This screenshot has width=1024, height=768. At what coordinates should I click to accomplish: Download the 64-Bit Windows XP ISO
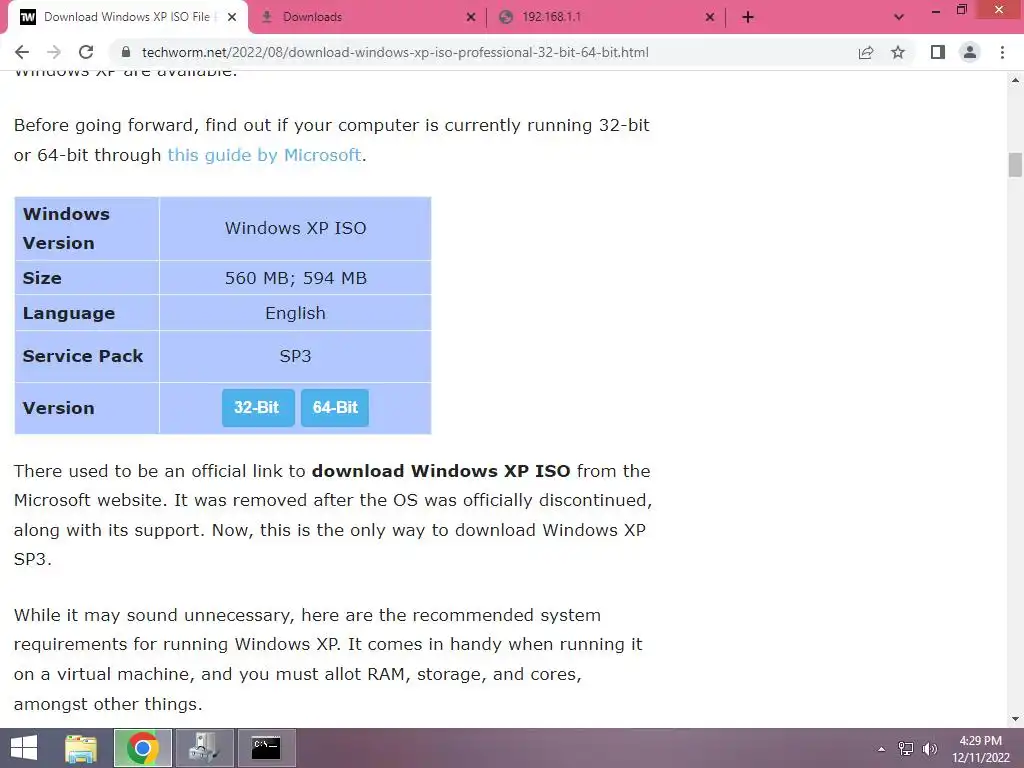(334, 408)
